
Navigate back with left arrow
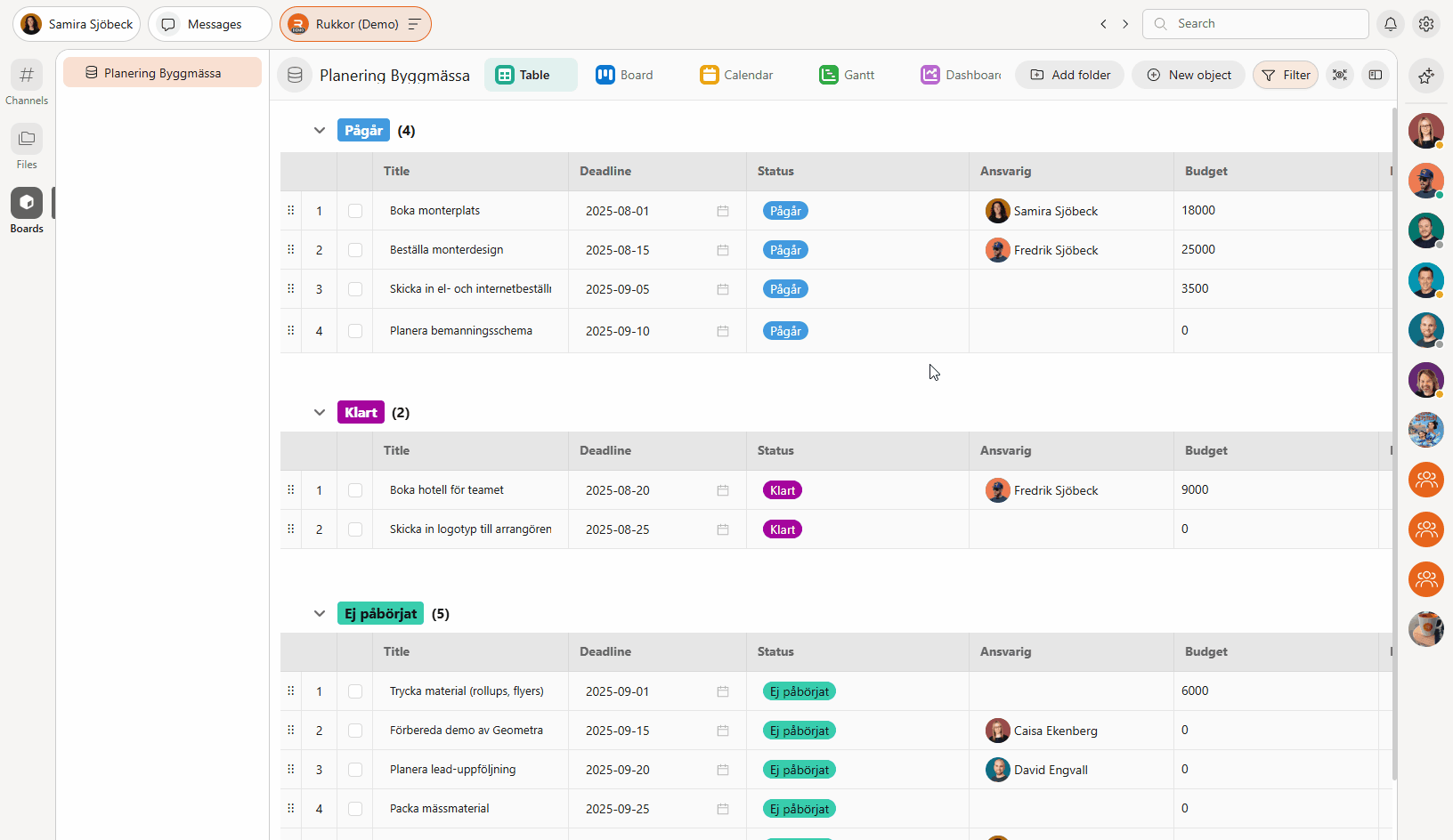[1103, 24]
